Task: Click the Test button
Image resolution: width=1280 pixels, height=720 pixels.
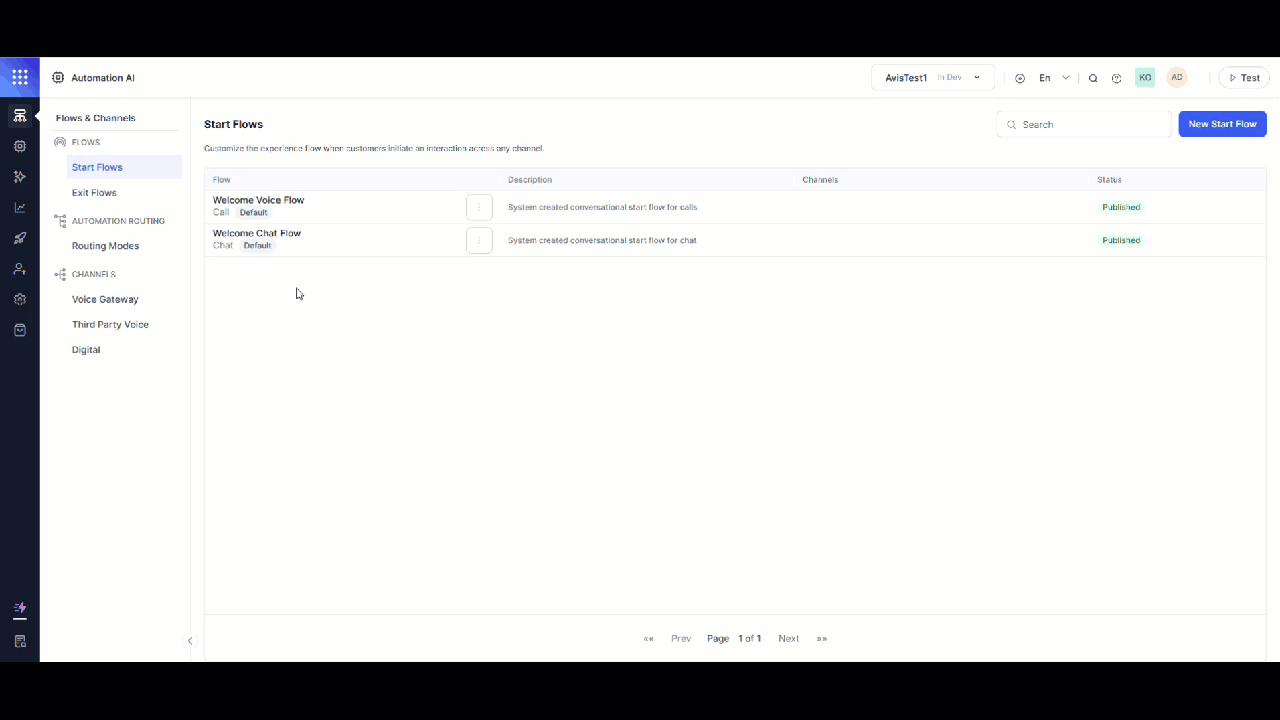Action: (x=1244, y=78)
